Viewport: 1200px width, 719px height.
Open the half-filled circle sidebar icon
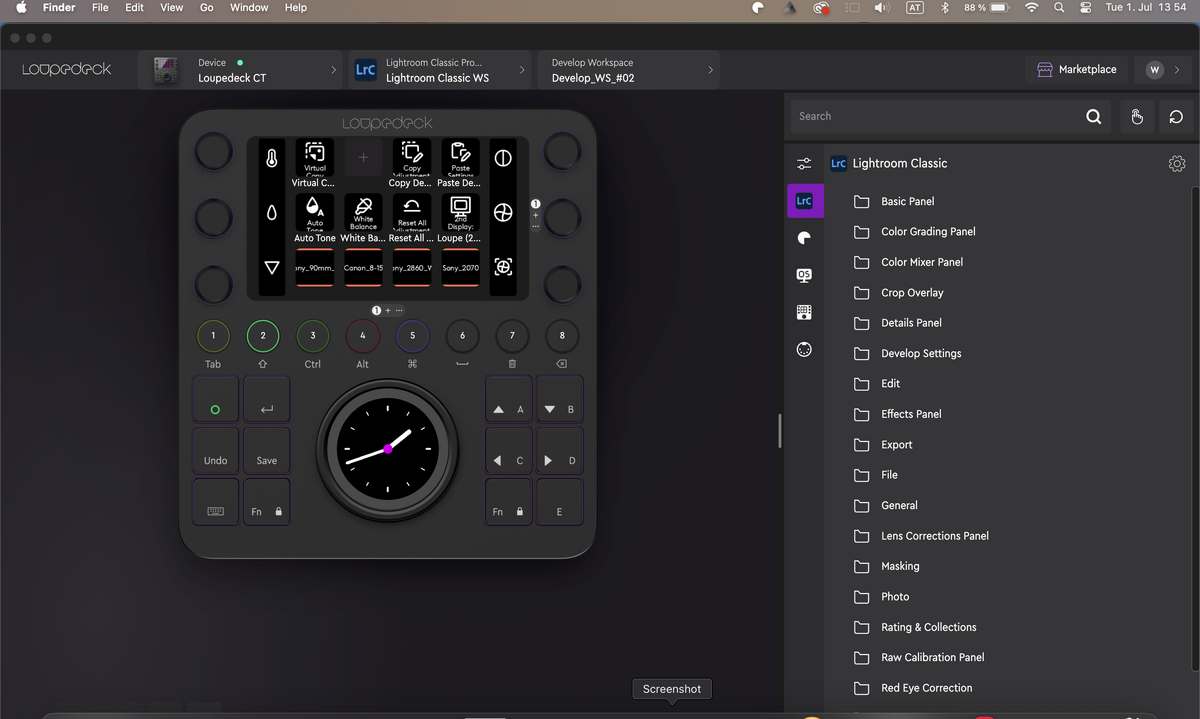[x=804, y=238]
